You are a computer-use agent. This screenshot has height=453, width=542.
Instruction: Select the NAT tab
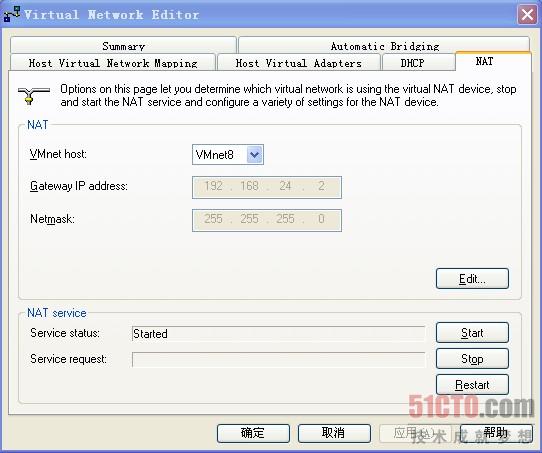pos(493,61)
